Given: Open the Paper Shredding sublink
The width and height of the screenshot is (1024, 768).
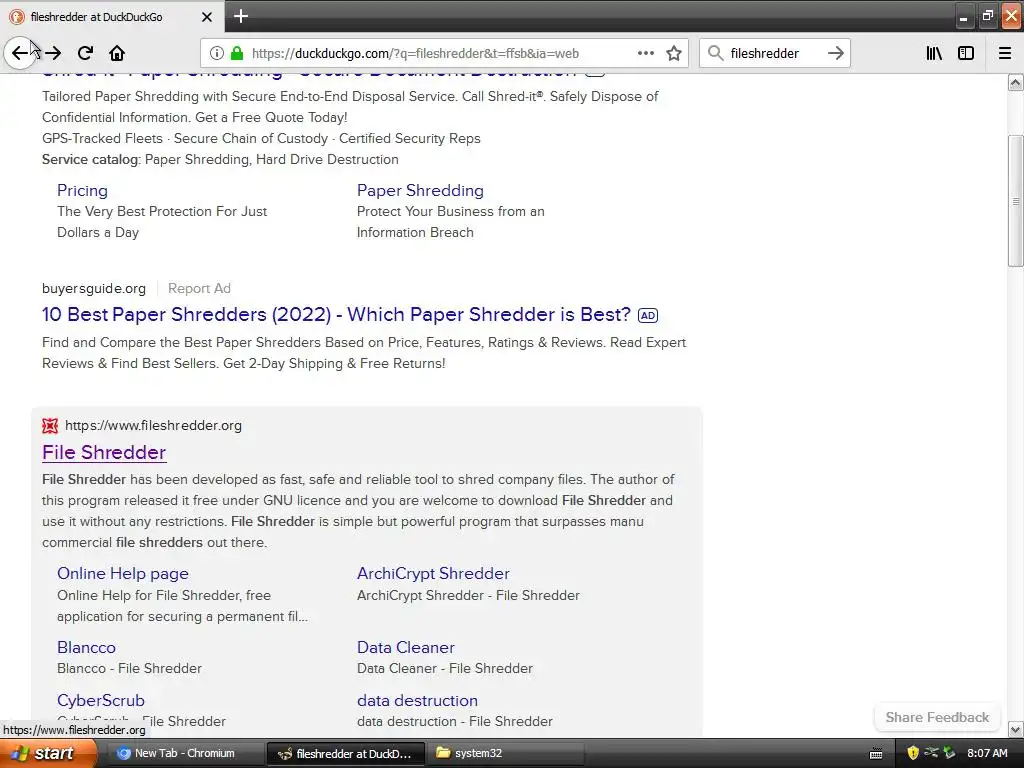Looking at the screenshot, I should [x=420, y=191].
